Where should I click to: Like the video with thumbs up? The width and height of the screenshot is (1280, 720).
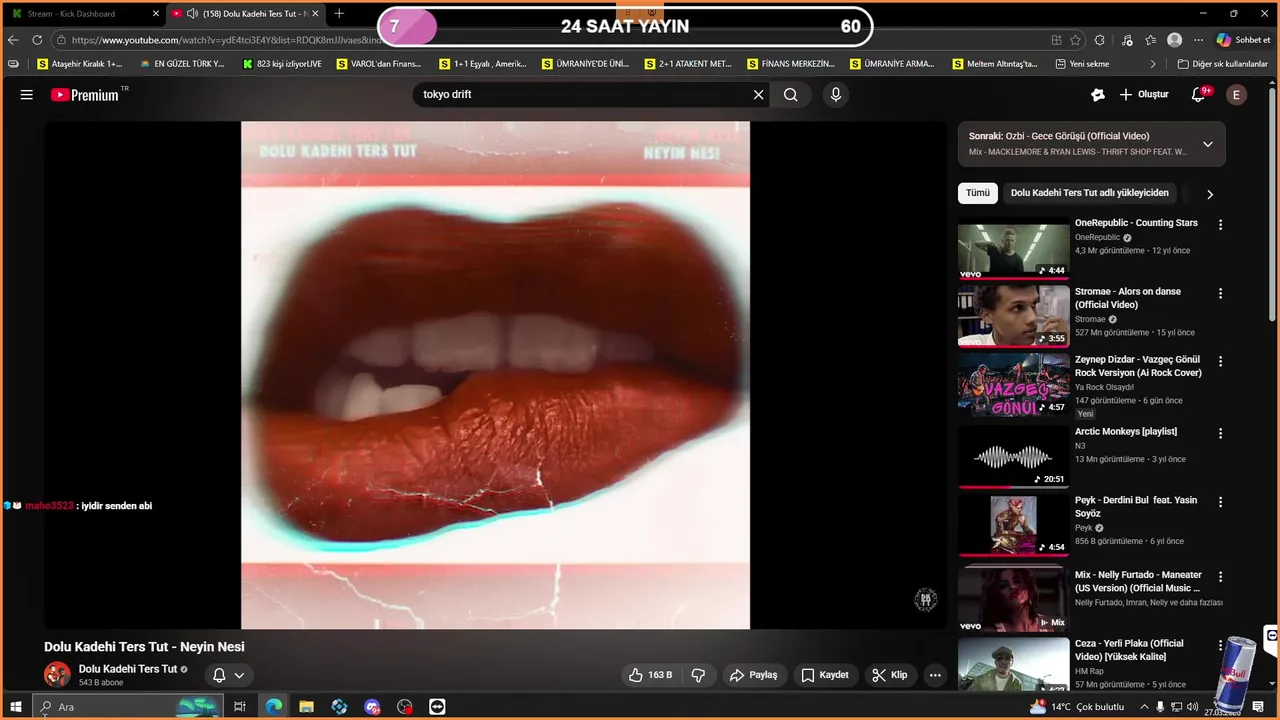(649, 675)
